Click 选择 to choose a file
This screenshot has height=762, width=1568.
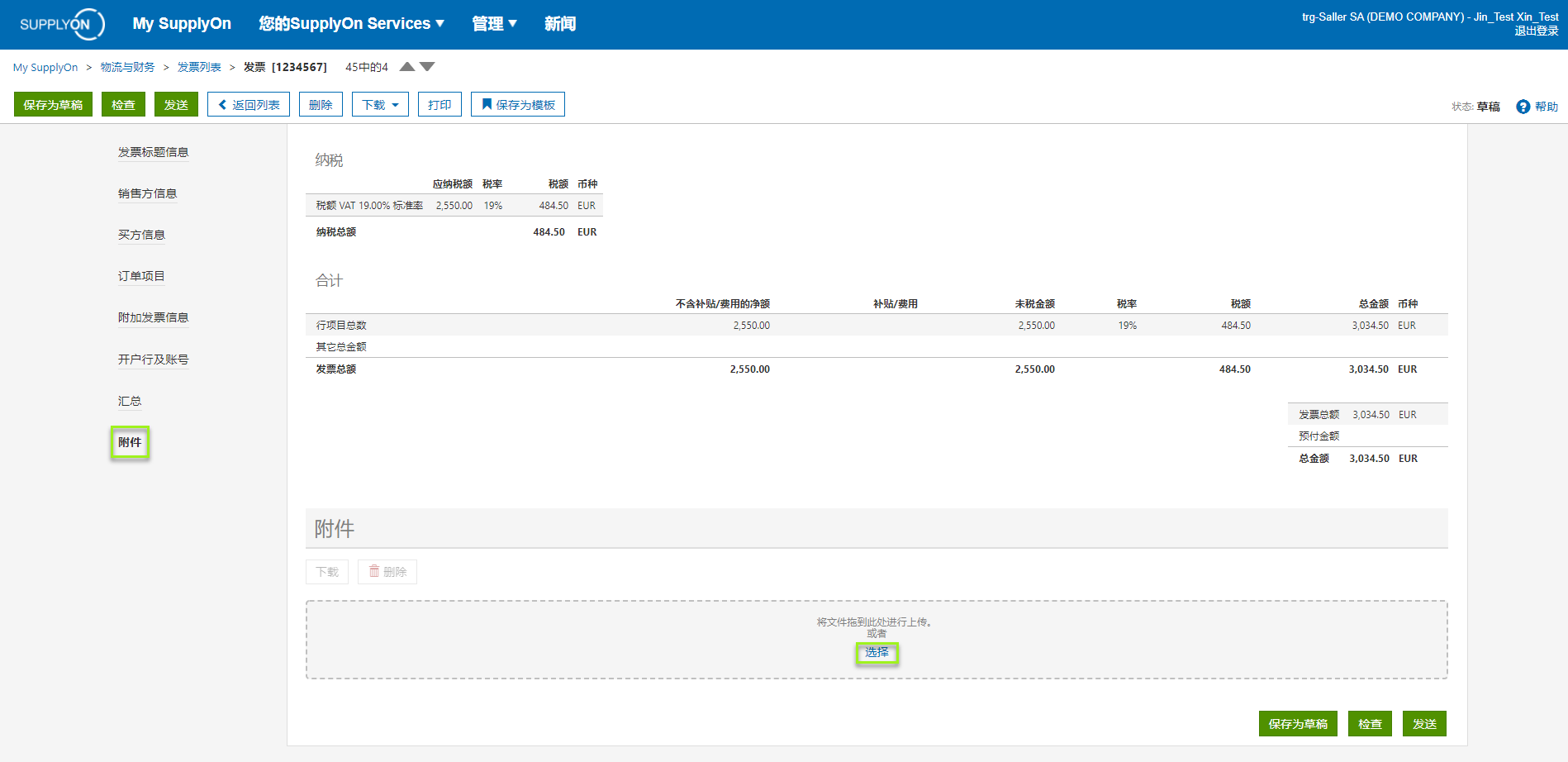point(877,653)
